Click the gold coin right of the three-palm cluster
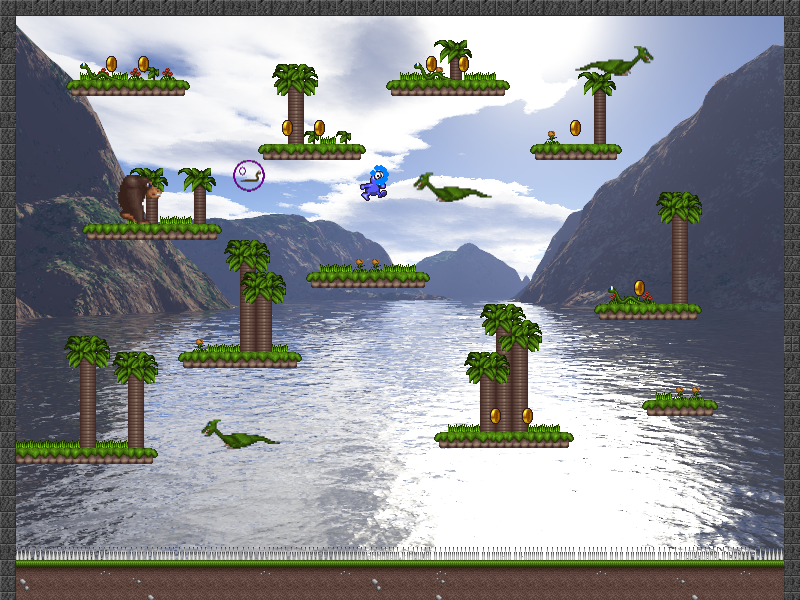Image resolution: width=800 pixels, height=600 pixels. [527, 416]
